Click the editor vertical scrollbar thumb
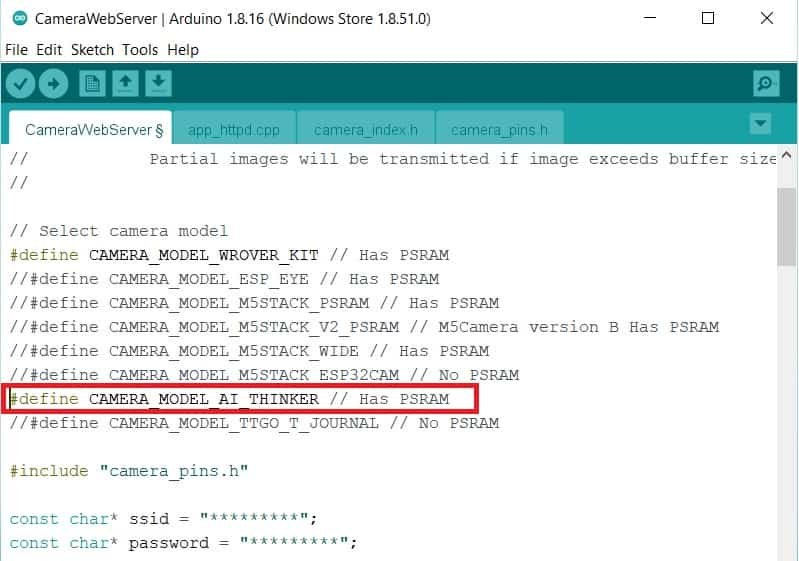The height and width of the screenshot is (561, 799). click(787, 227)
